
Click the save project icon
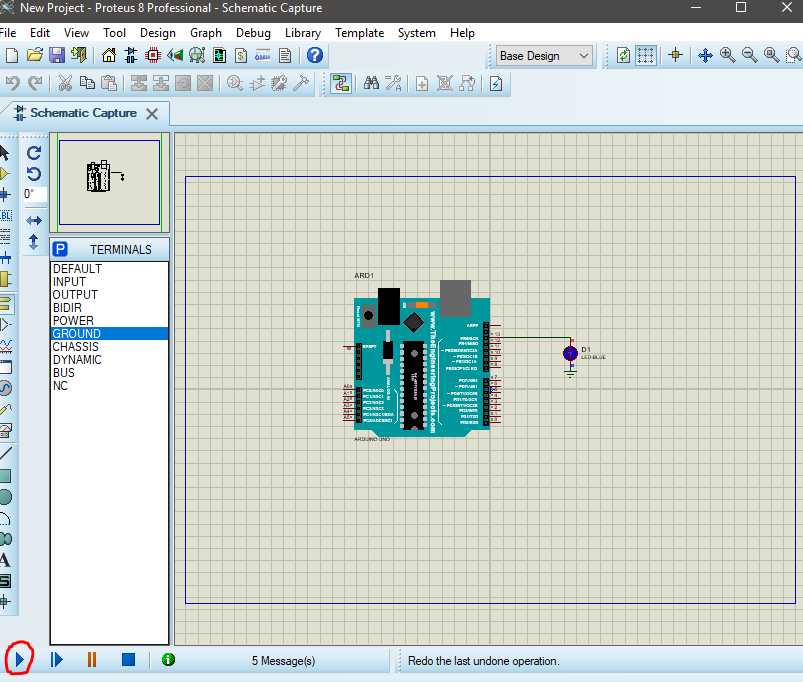57,56
